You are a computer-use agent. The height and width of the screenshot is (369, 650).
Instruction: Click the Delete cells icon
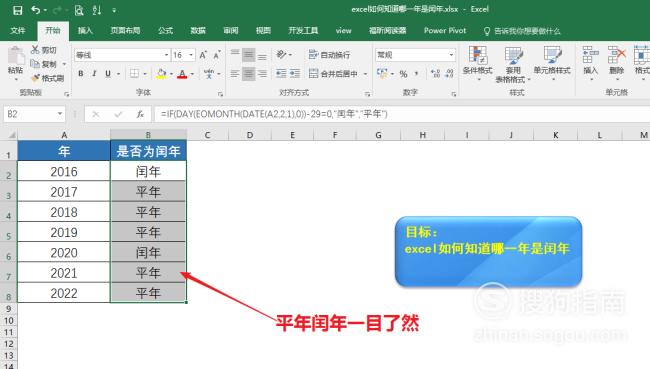(616, 55)
